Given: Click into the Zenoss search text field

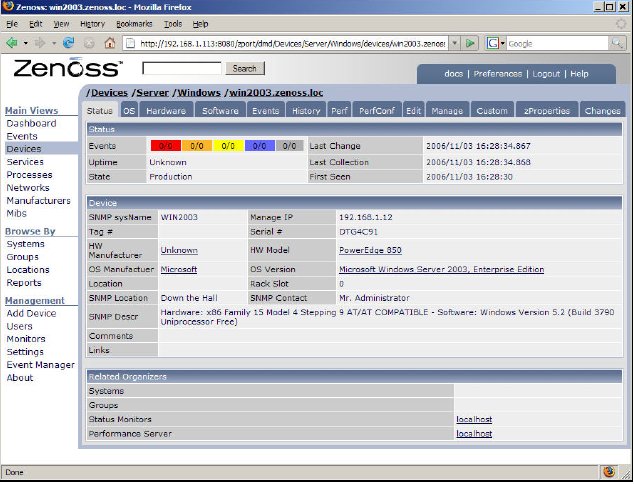Looking at the screenshot, I should 182,68.
